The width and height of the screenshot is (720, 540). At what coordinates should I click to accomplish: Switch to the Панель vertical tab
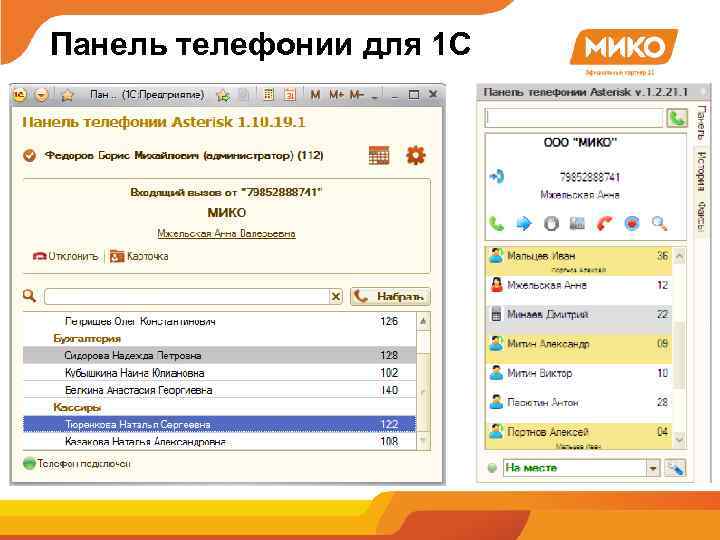(x=701, y=122)
